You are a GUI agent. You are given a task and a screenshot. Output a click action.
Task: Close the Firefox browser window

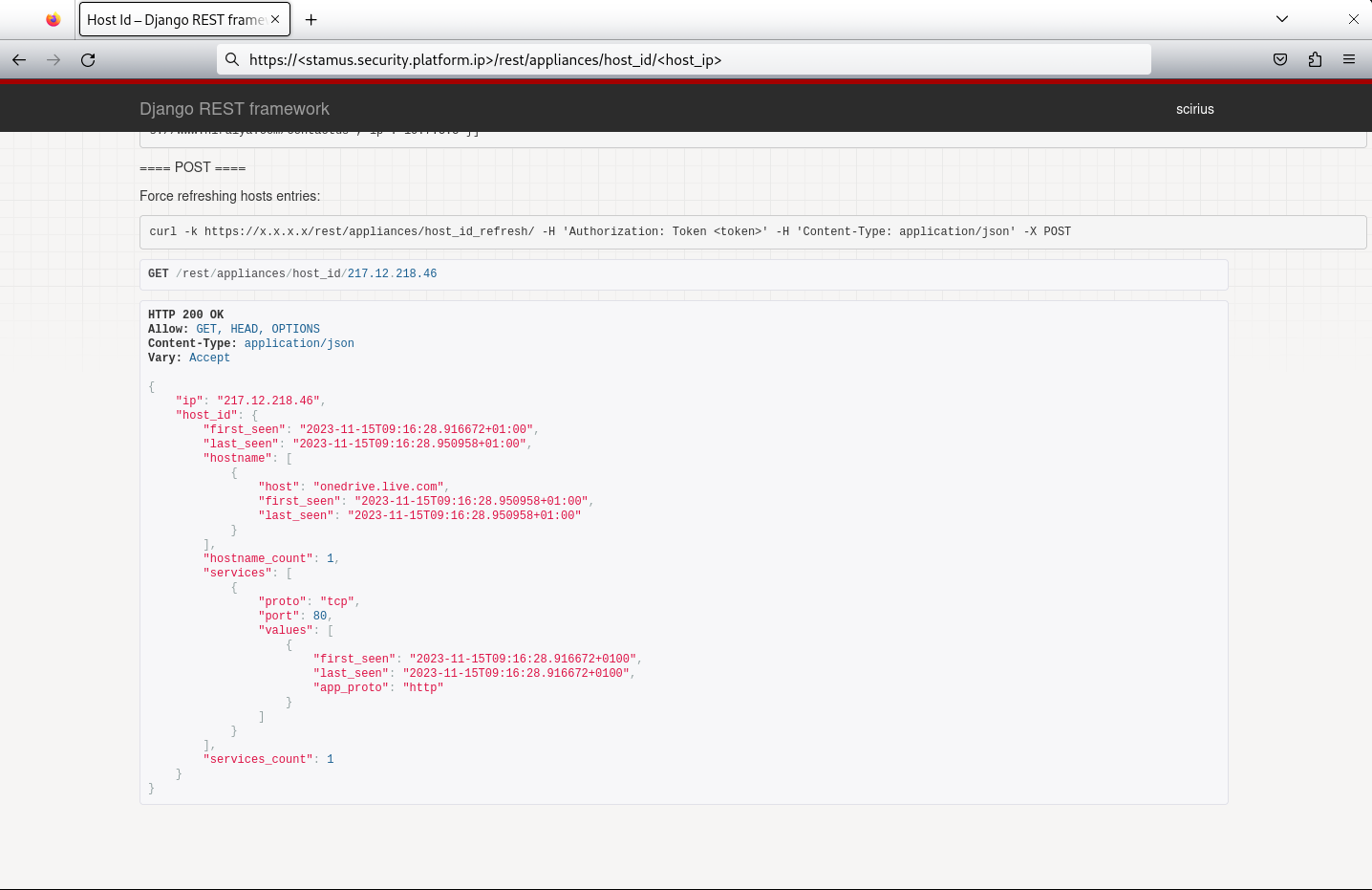[1353, 19]
